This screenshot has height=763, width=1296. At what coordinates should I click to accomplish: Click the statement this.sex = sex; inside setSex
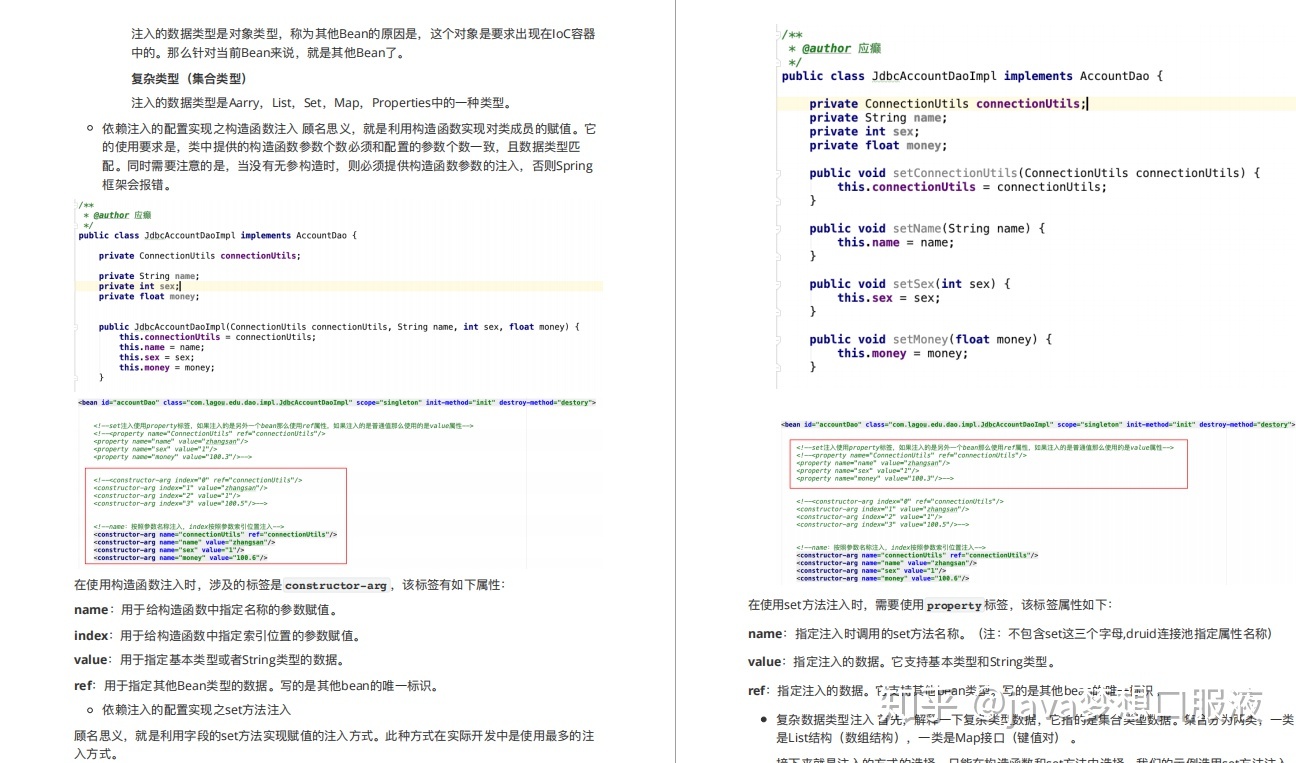click(888, 297)
